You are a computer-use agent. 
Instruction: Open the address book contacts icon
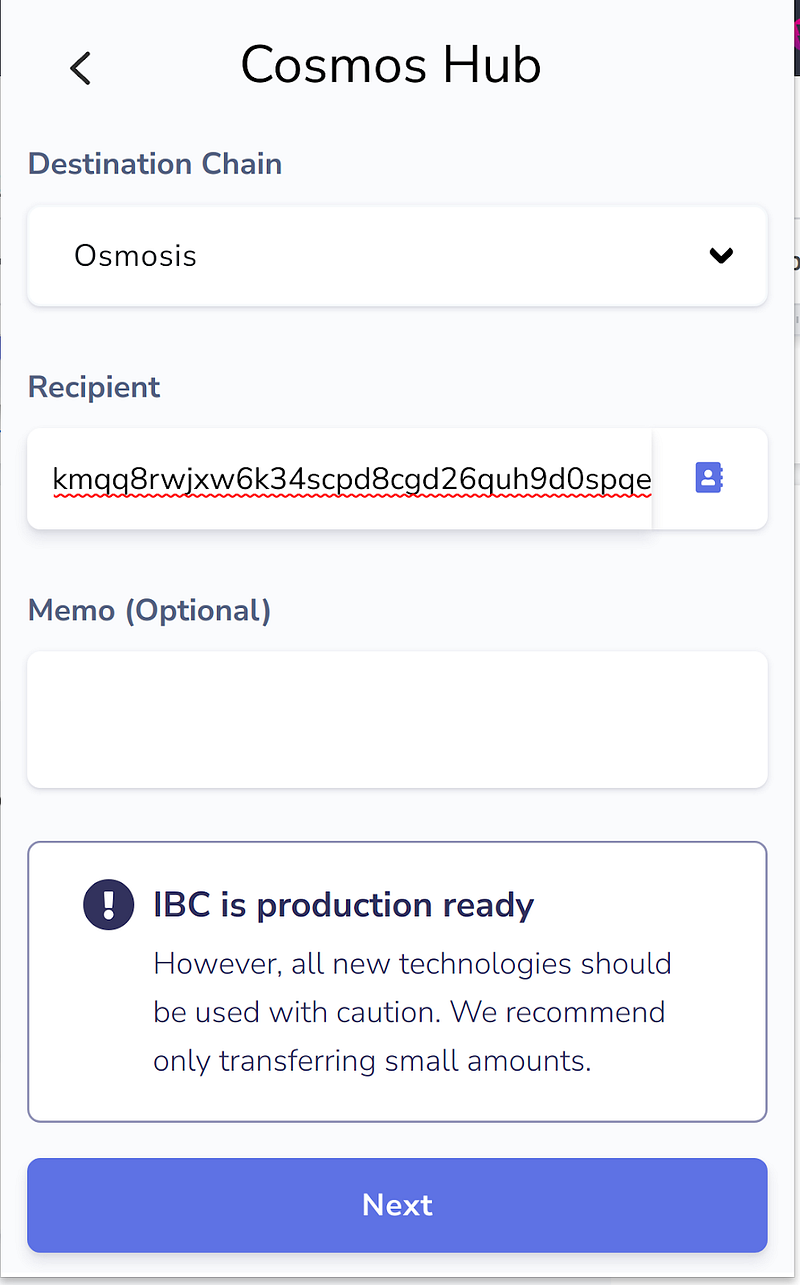(709, 478)
